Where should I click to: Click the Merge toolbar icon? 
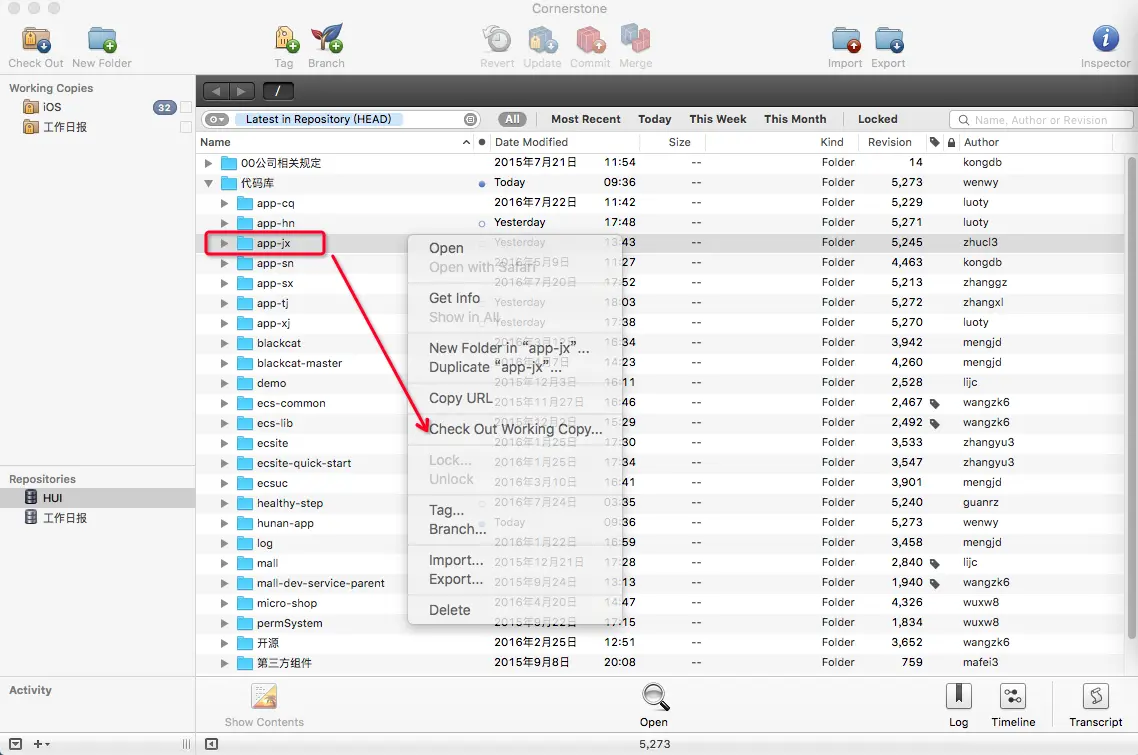coord(636,38)
